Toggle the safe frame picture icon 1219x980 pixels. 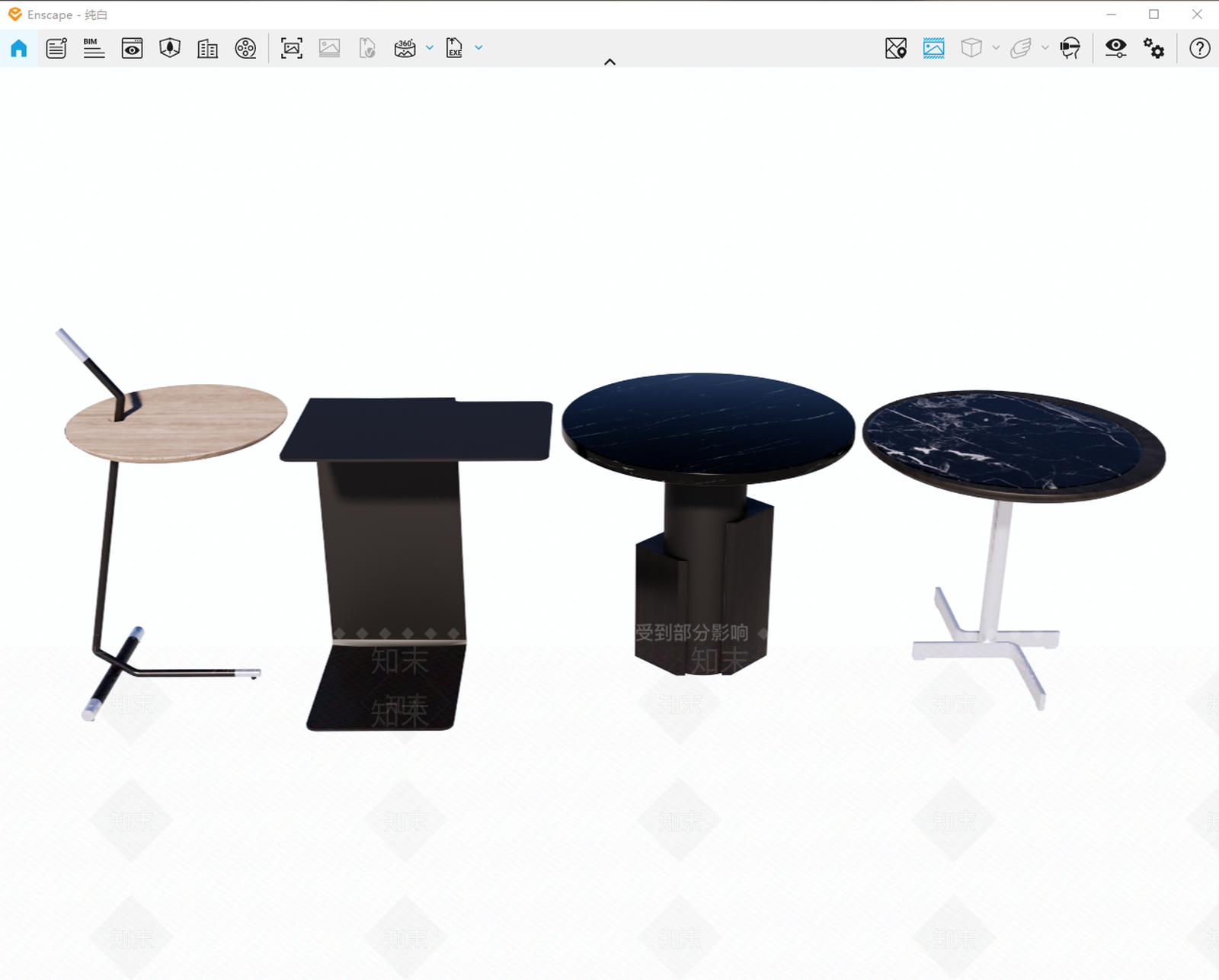coord(933,48)
